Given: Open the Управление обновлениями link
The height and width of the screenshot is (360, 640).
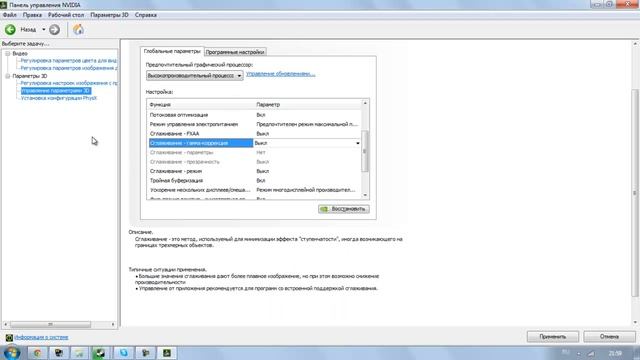Looking at the screenshot, I should [x=280, y=74].
